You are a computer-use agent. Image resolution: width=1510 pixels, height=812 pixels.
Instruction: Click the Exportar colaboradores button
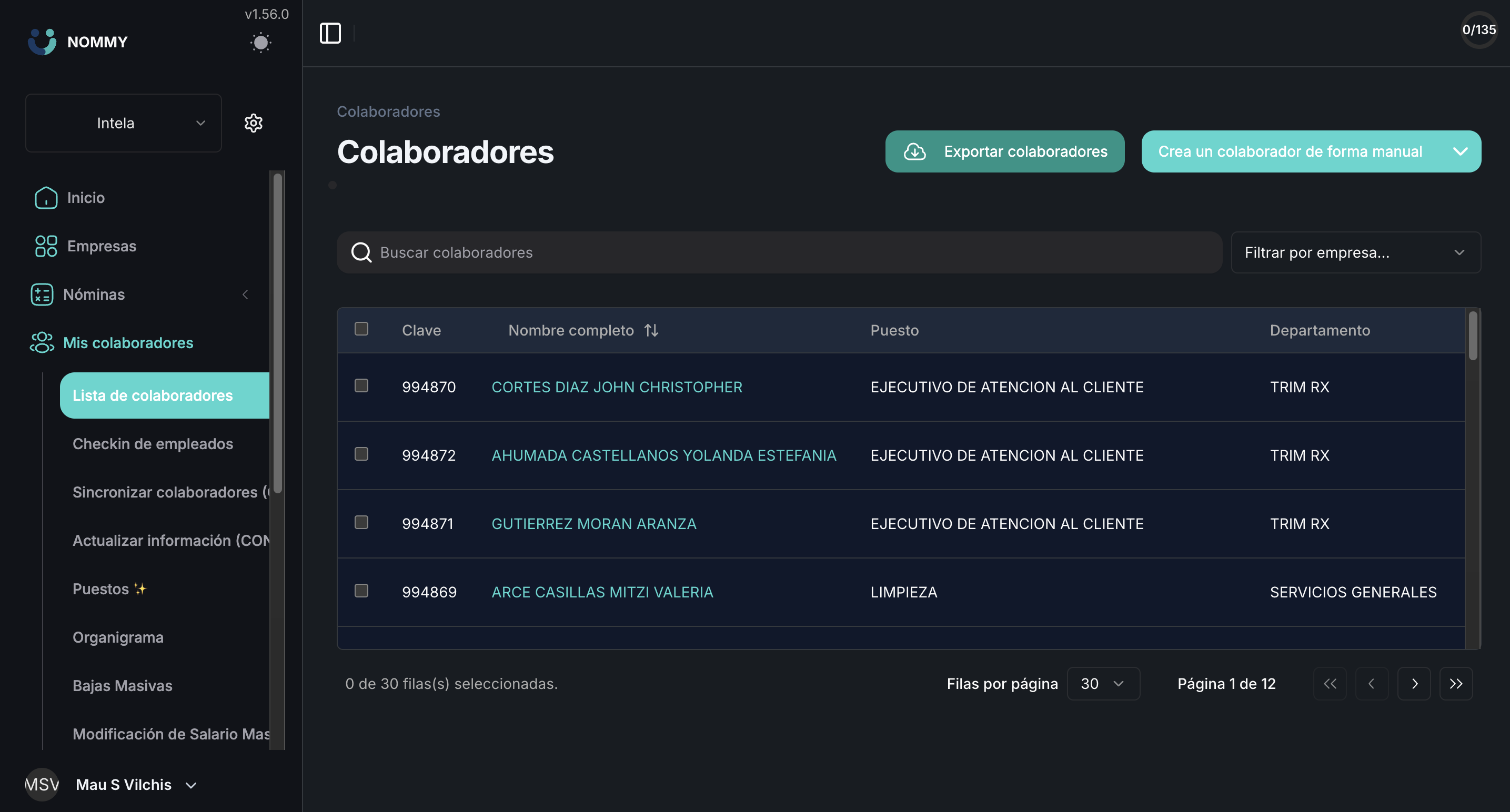[x=1005, y=152]
